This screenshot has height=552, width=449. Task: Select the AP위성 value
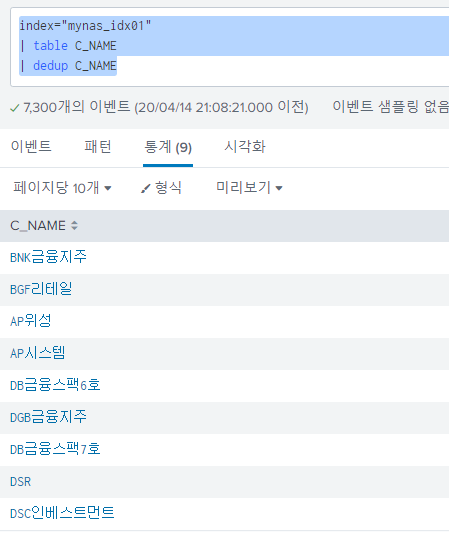pyautogui.click(x=31, y=321)
